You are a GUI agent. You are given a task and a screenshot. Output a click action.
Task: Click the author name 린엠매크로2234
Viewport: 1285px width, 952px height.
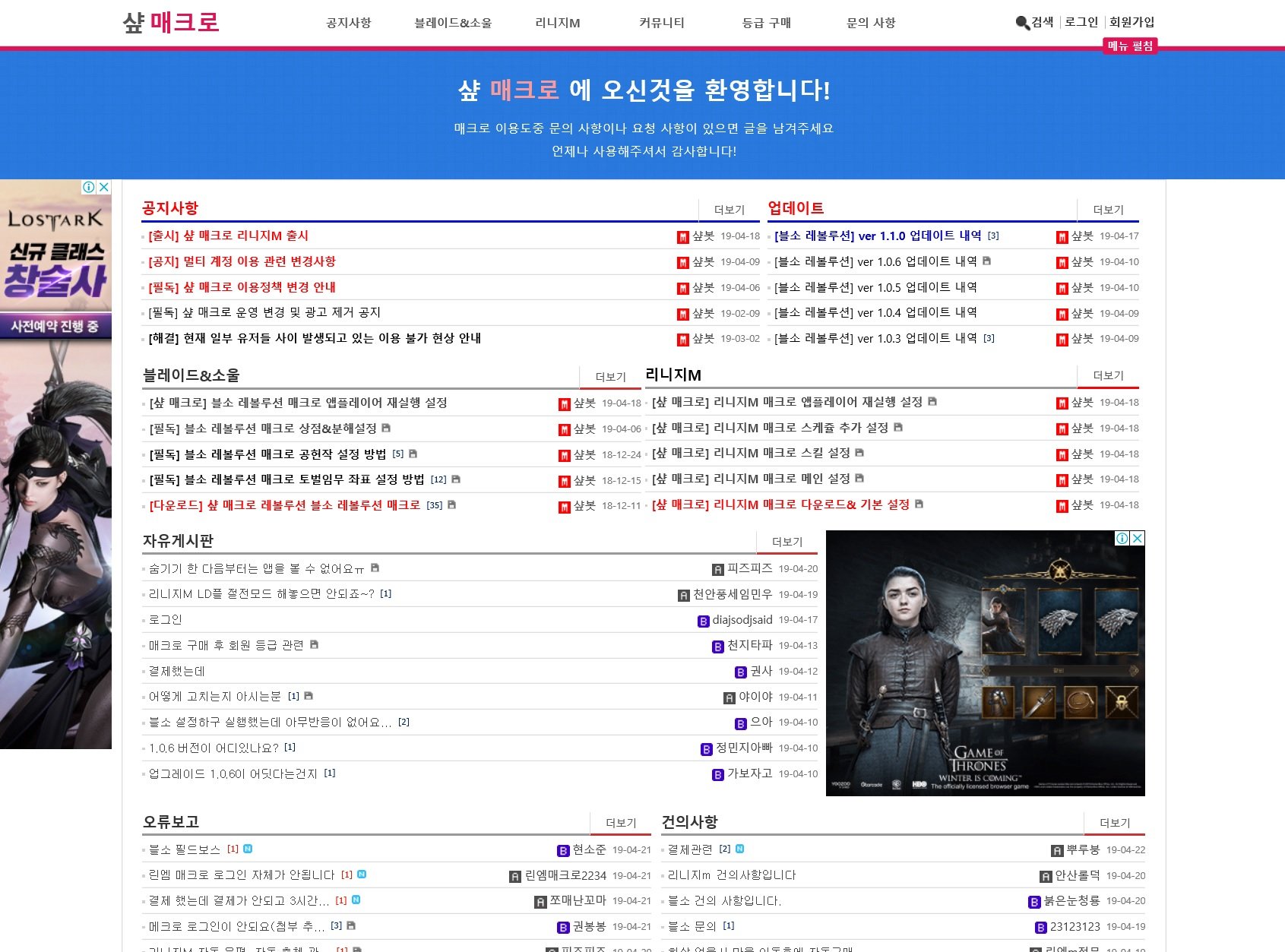click(566, 875)
